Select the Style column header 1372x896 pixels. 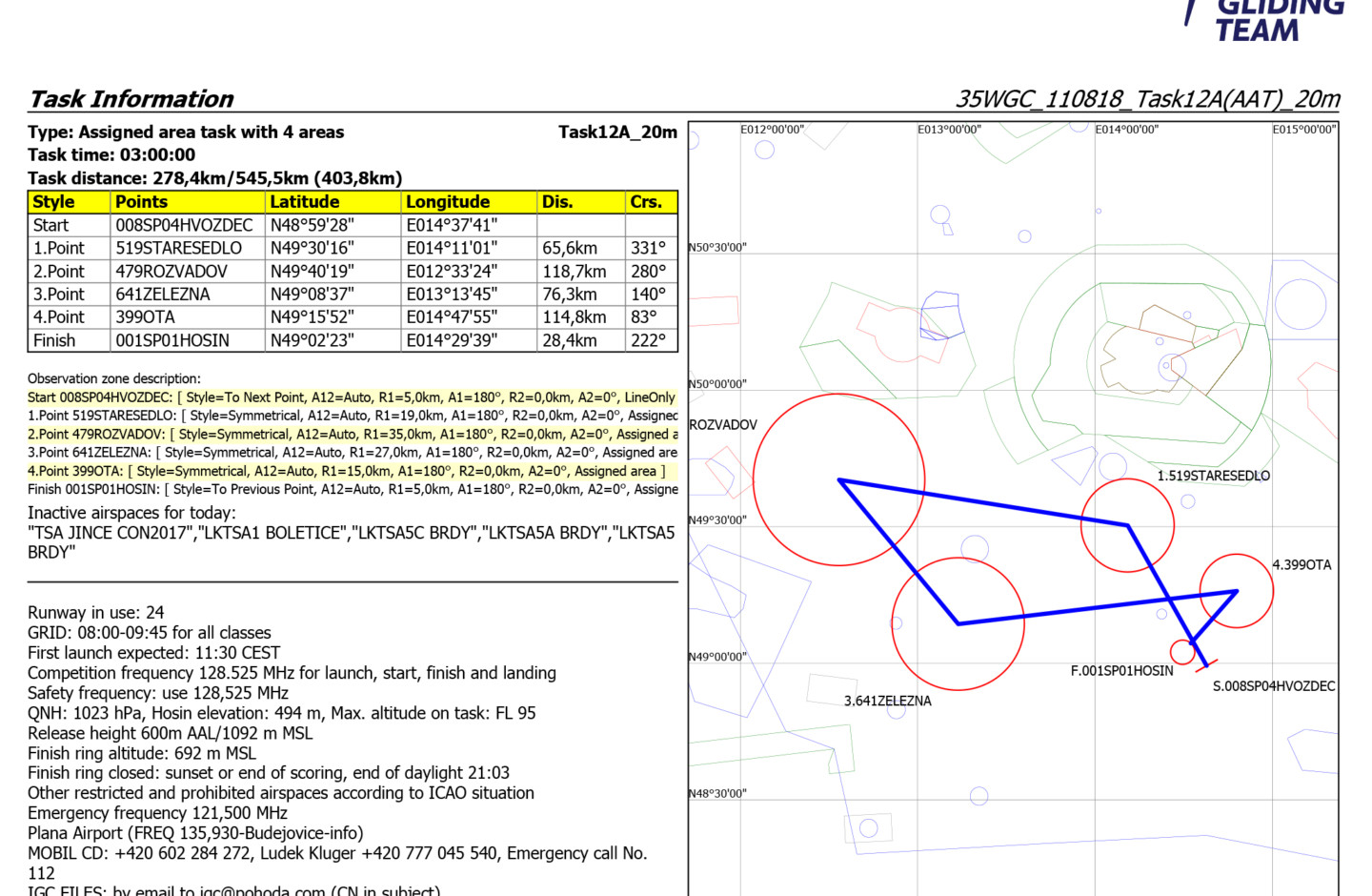53,202
